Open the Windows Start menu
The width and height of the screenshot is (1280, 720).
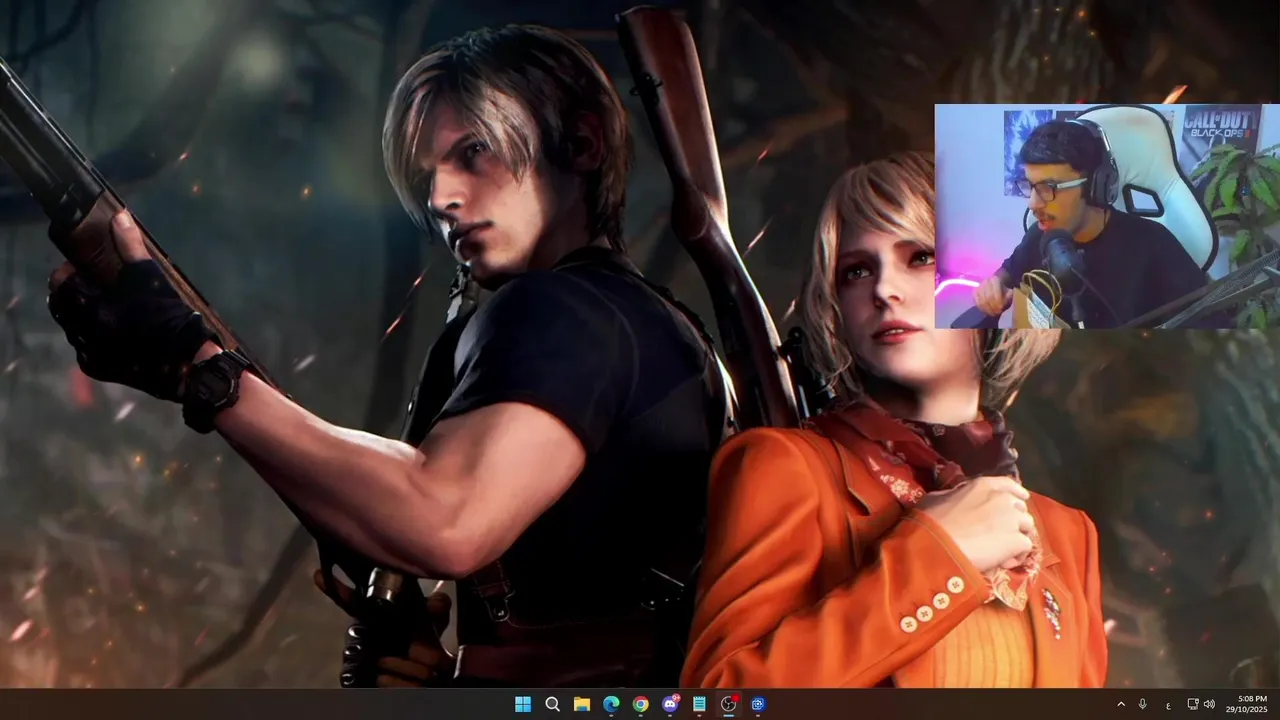click(x=523, y=704)
